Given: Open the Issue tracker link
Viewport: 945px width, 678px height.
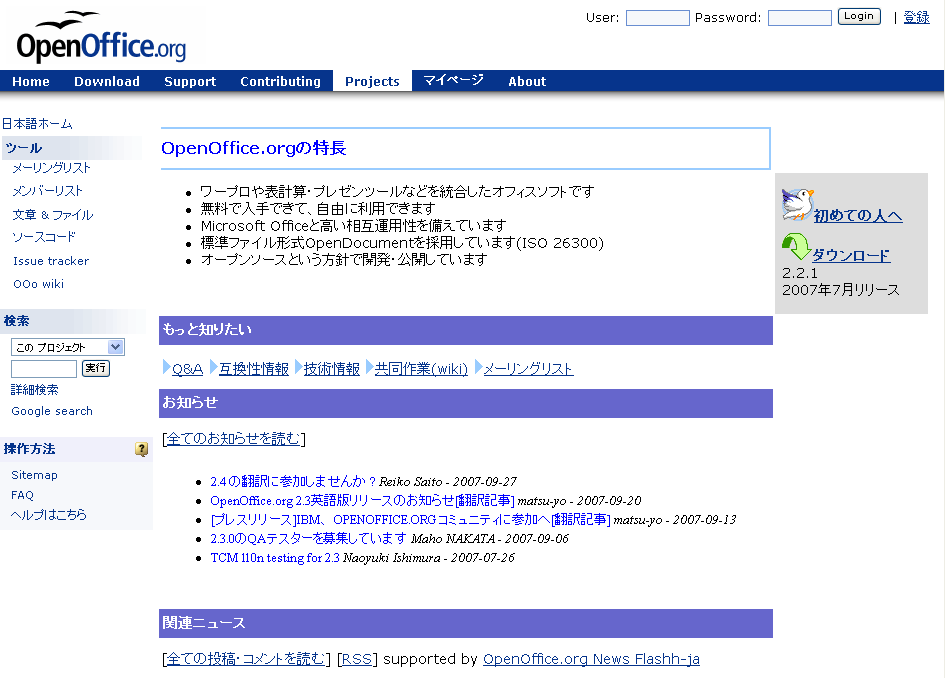Looking at the screenshot, I should click(51, 261).
